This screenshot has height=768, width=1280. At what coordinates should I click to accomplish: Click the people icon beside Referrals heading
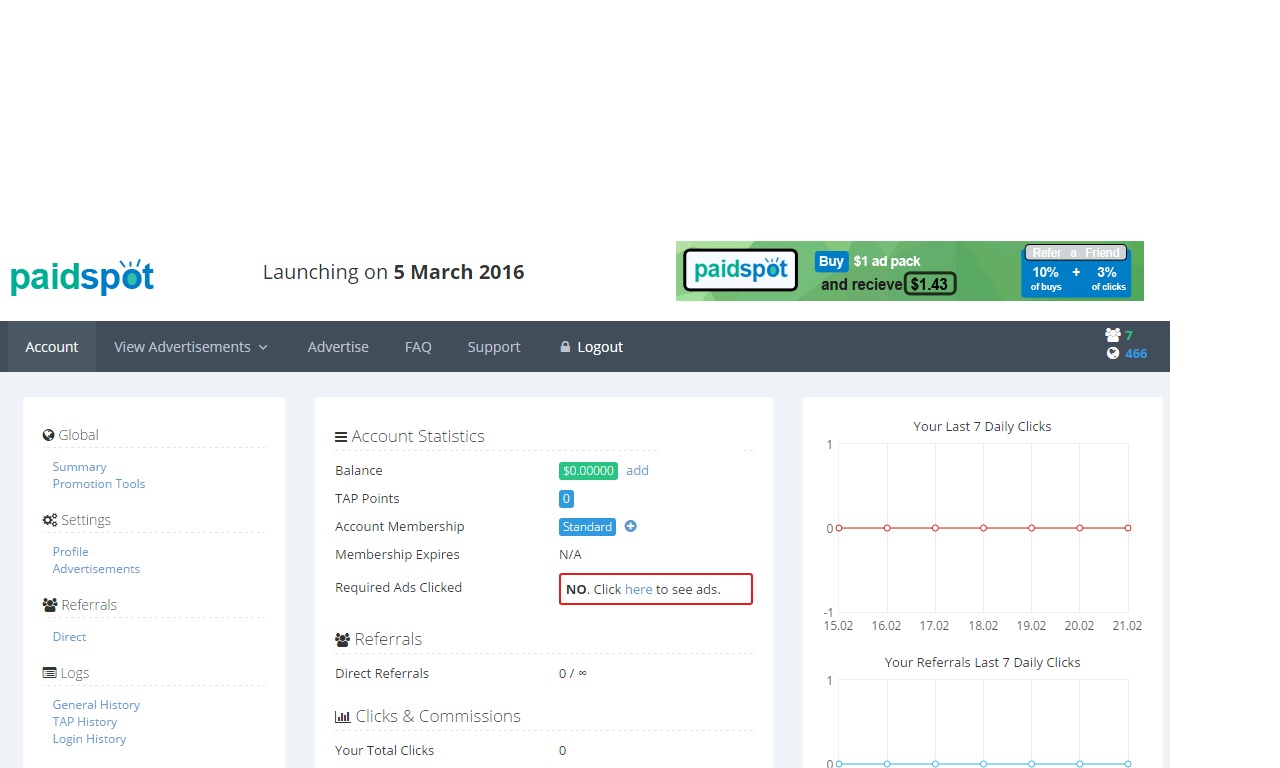(343, 640)
